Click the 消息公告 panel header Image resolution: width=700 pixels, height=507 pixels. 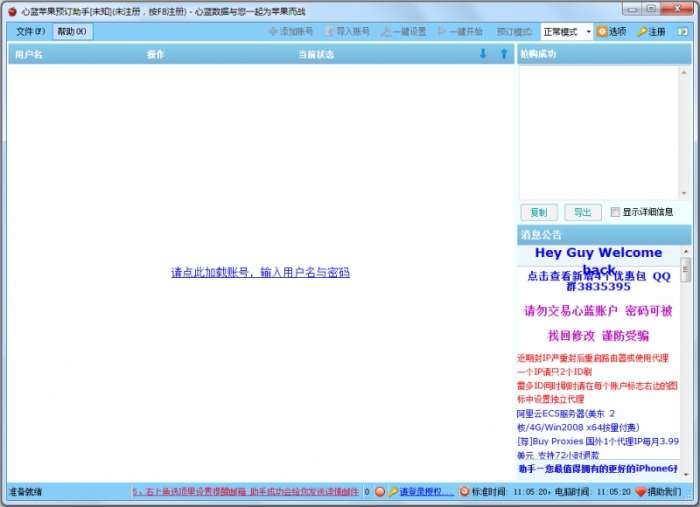point(604,235)
